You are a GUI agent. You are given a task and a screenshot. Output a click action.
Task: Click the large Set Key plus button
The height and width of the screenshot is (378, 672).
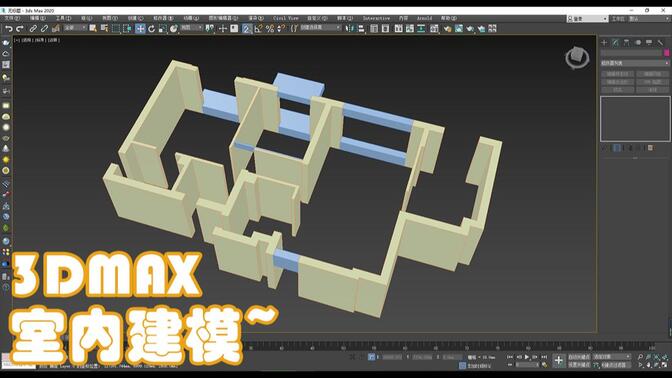(558, 360)
